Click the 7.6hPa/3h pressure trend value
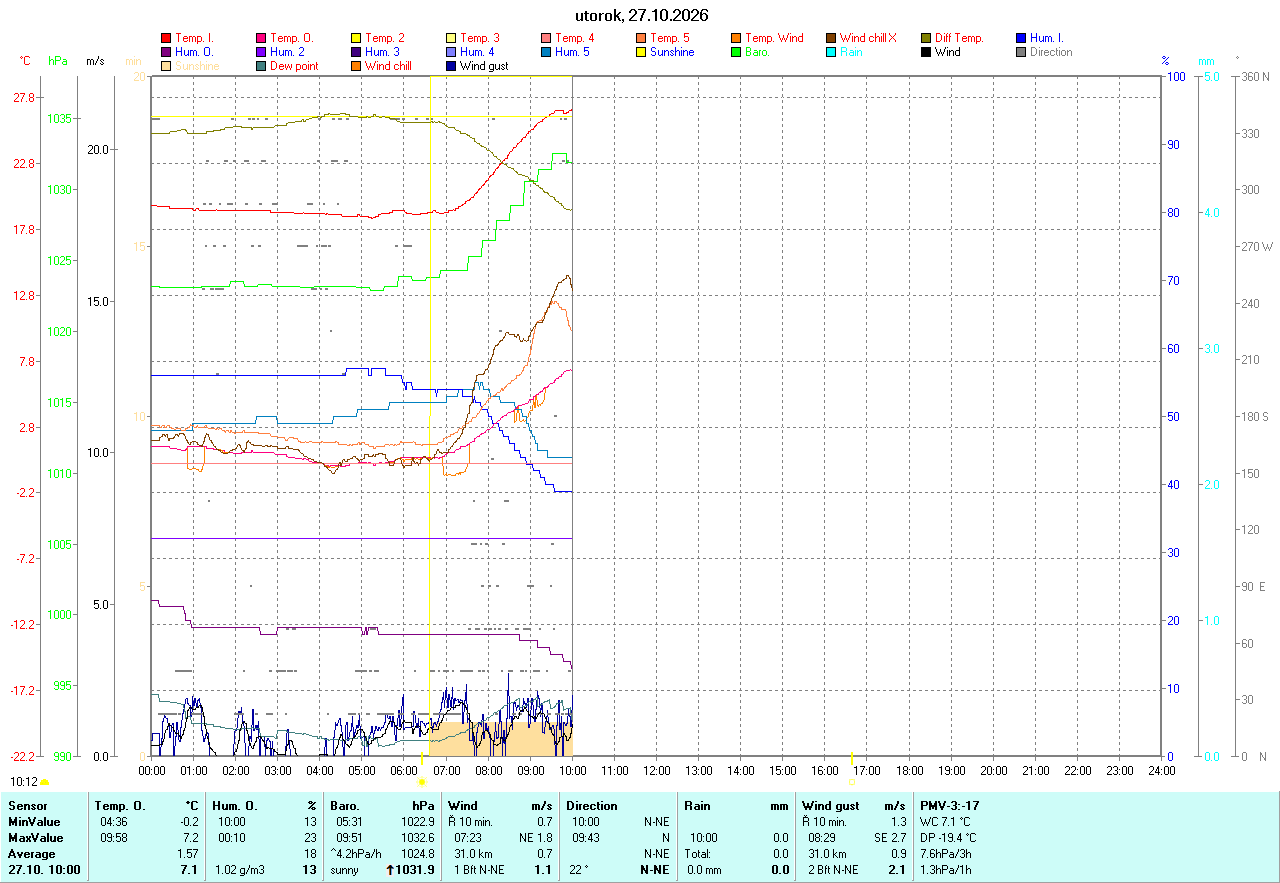 click(947, 854)
